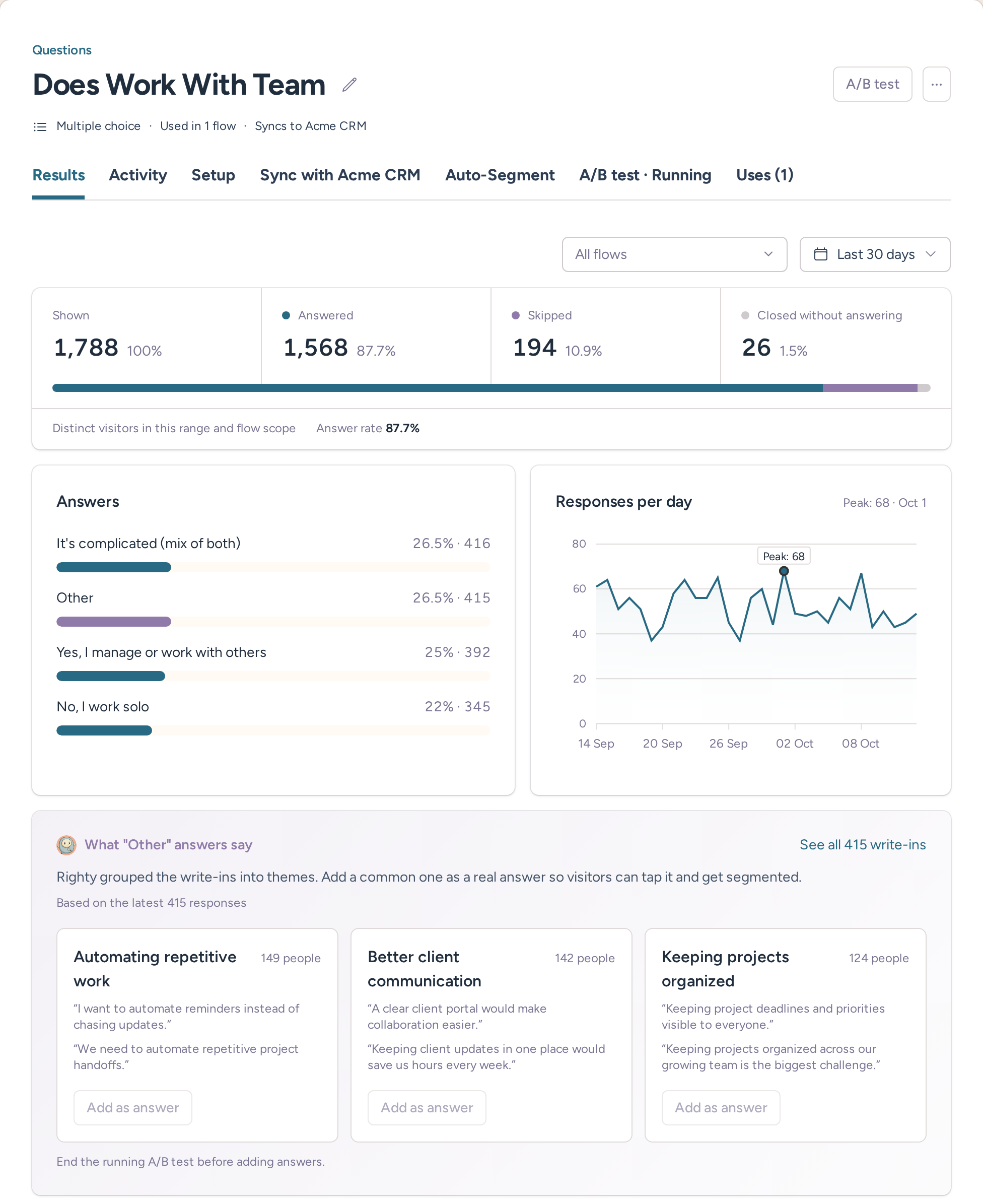
Task: Click the Answered teal legend dot
Action: click(x=286, y=315)
